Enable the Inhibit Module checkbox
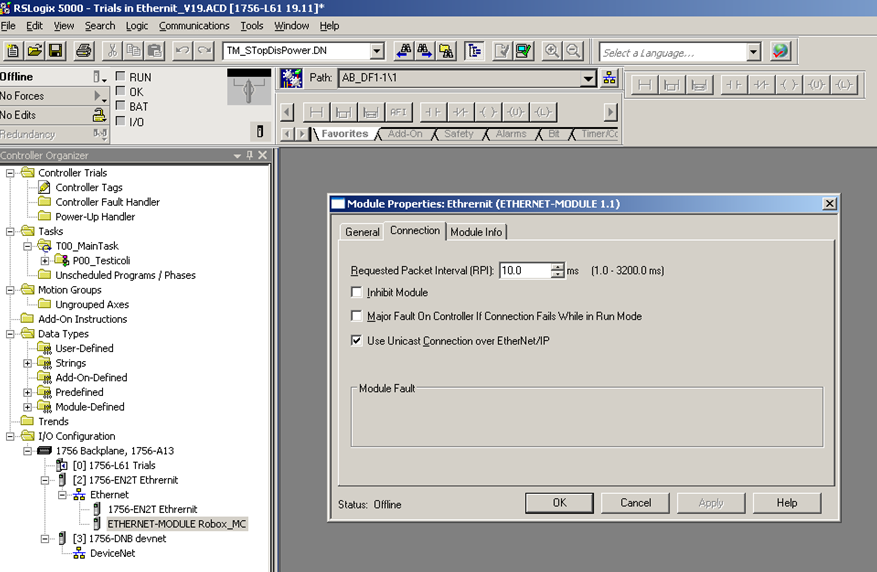Screen dimensions: 877x572 point(356,292)
